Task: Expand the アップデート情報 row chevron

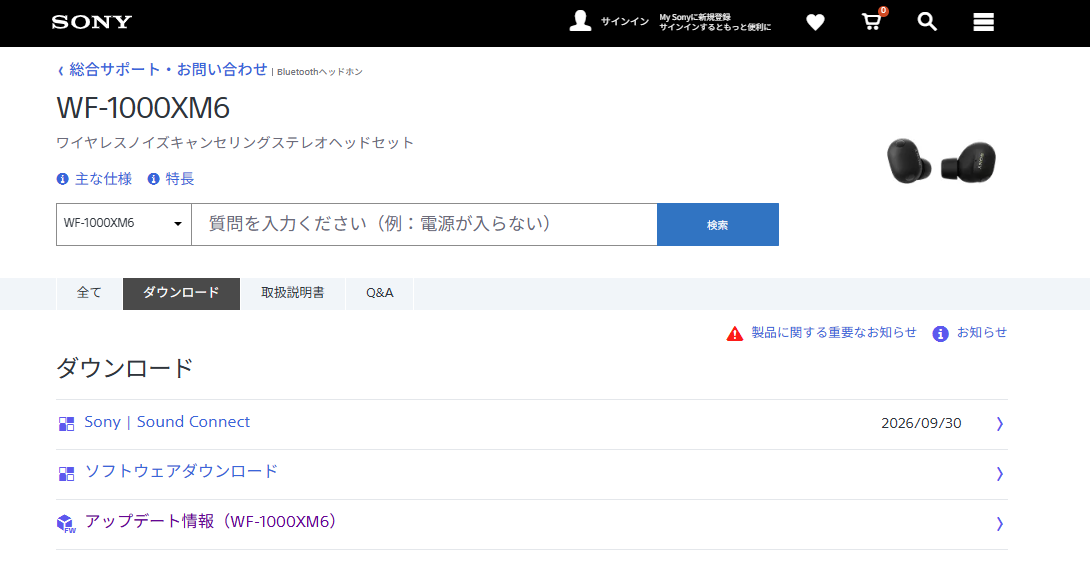Action: coord(1000,524)
